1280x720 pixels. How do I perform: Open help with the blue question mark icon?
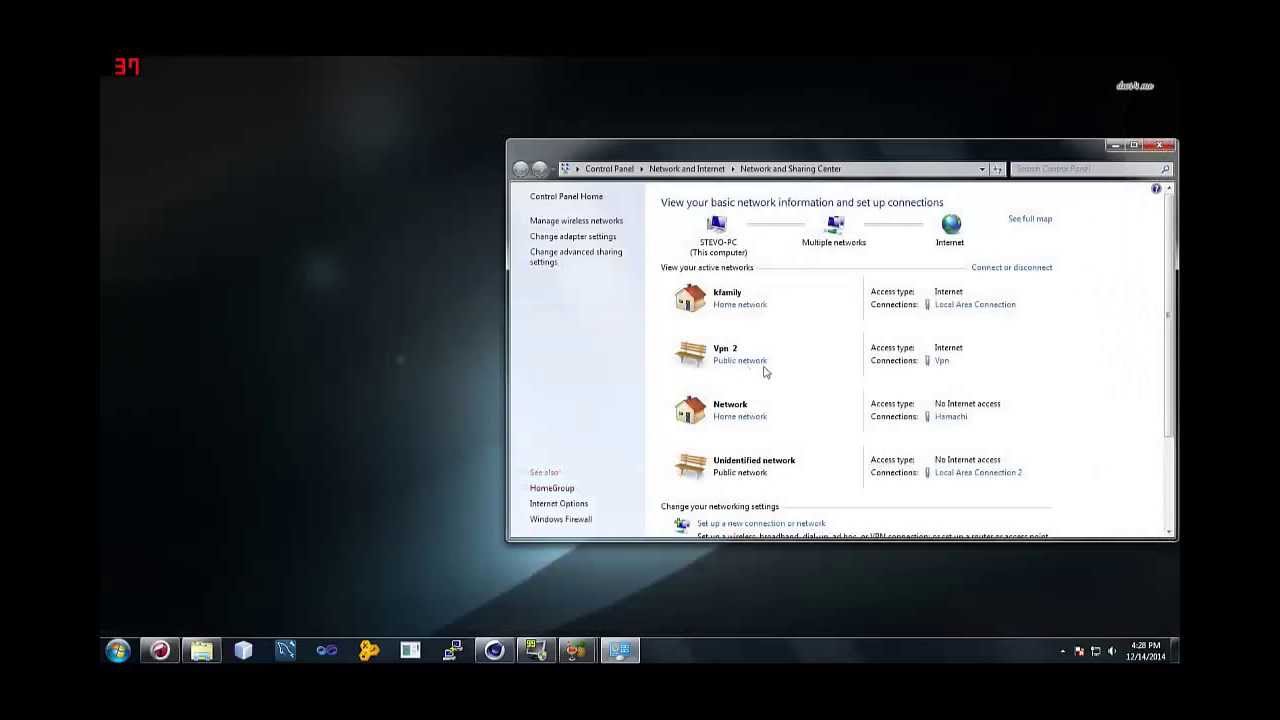[x=1156, y=189]
